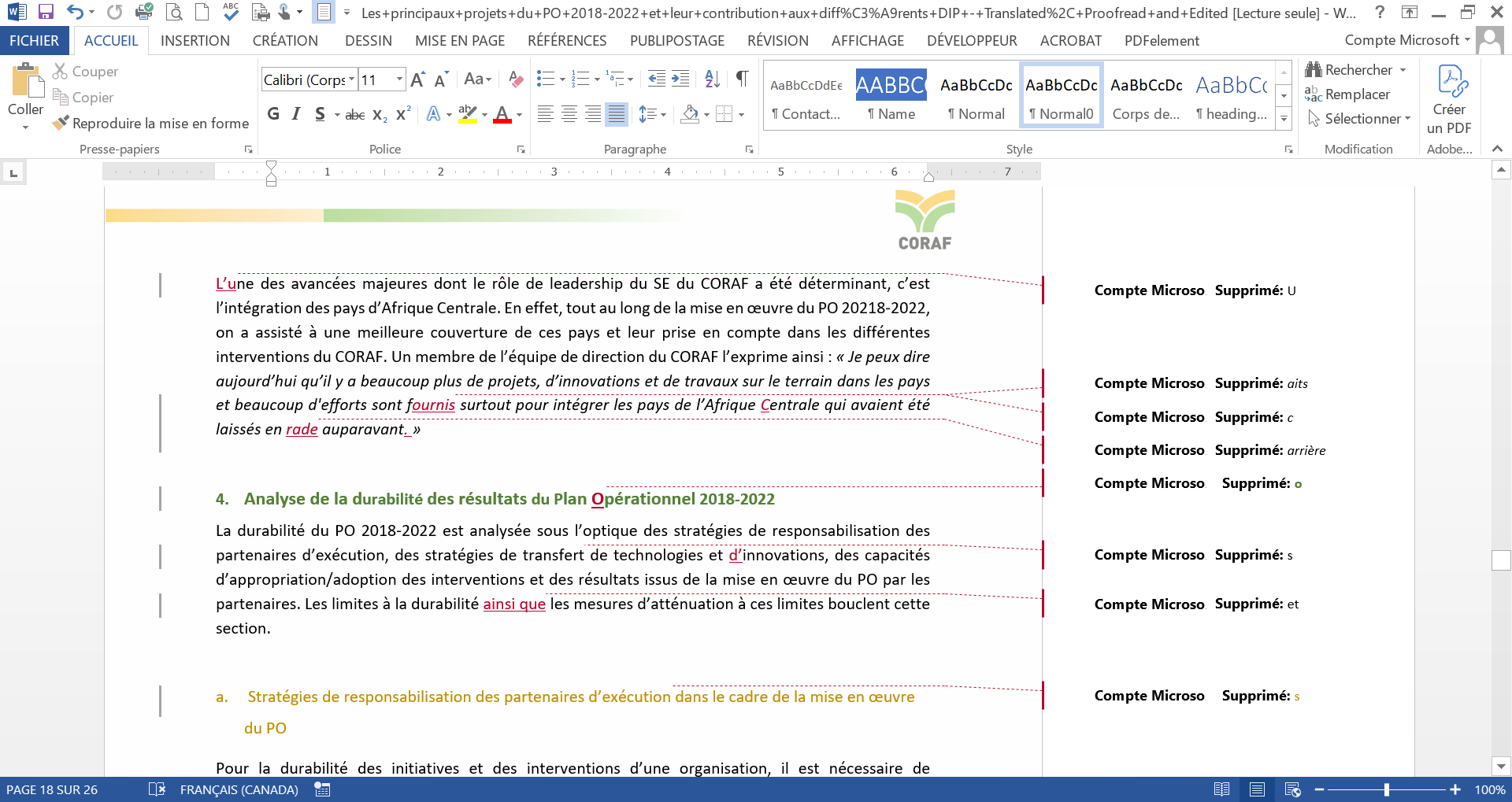
Task: Justify the paragraph text
Action: pyautogui.click(x=617, y=114)
